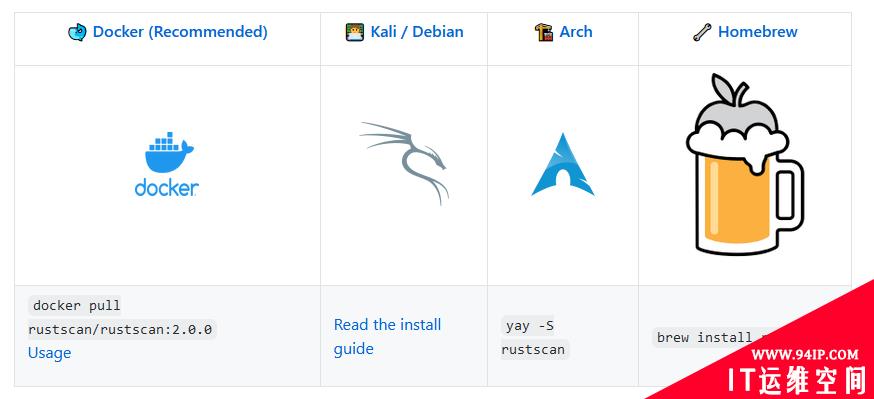Click the Kali dragon logo
Image resolution: width=874 pixels, height=399 pixels.
pos(405,163)
